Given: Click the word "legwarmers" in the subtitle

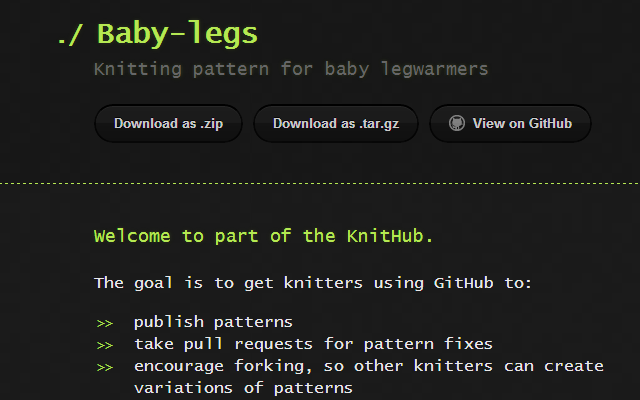Looking at the screenshot, I should tap(439, 70).
